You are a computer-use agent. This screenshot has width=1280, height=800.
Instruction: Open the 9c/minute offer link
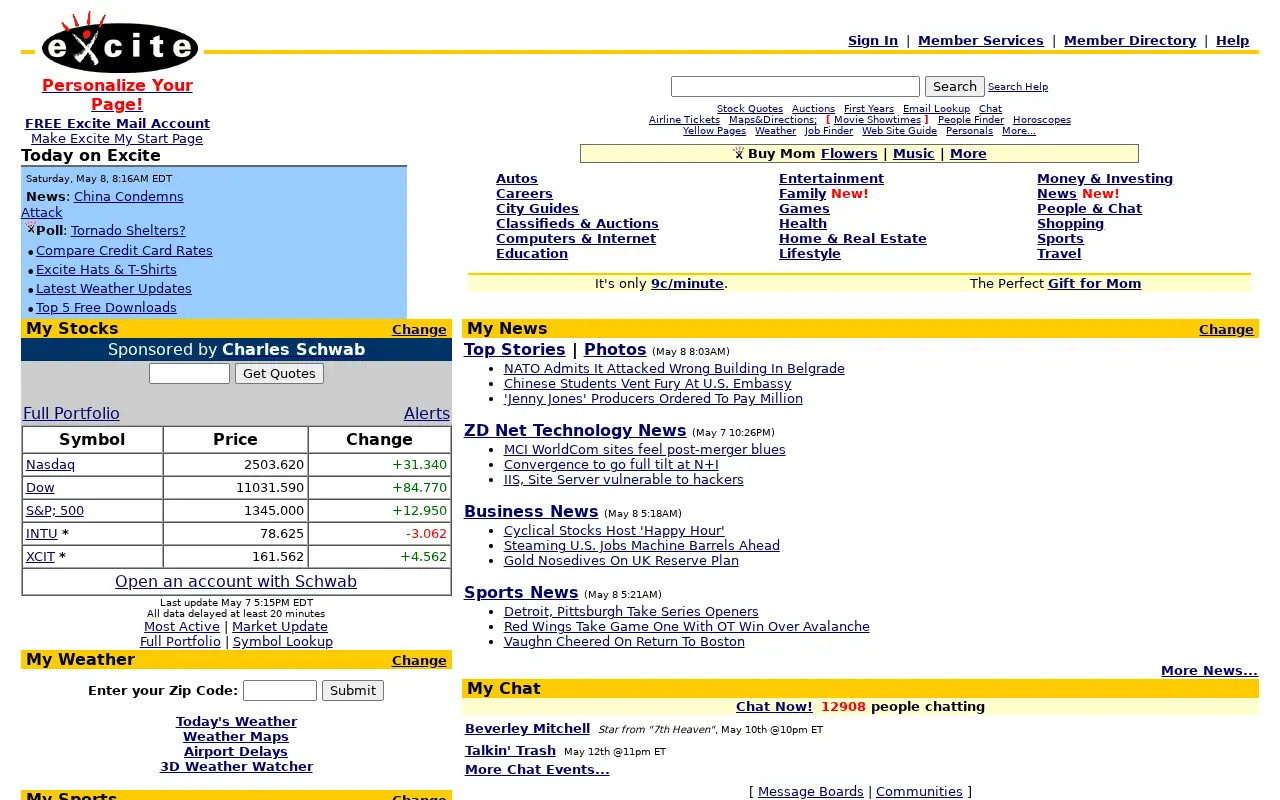(687, 284)
